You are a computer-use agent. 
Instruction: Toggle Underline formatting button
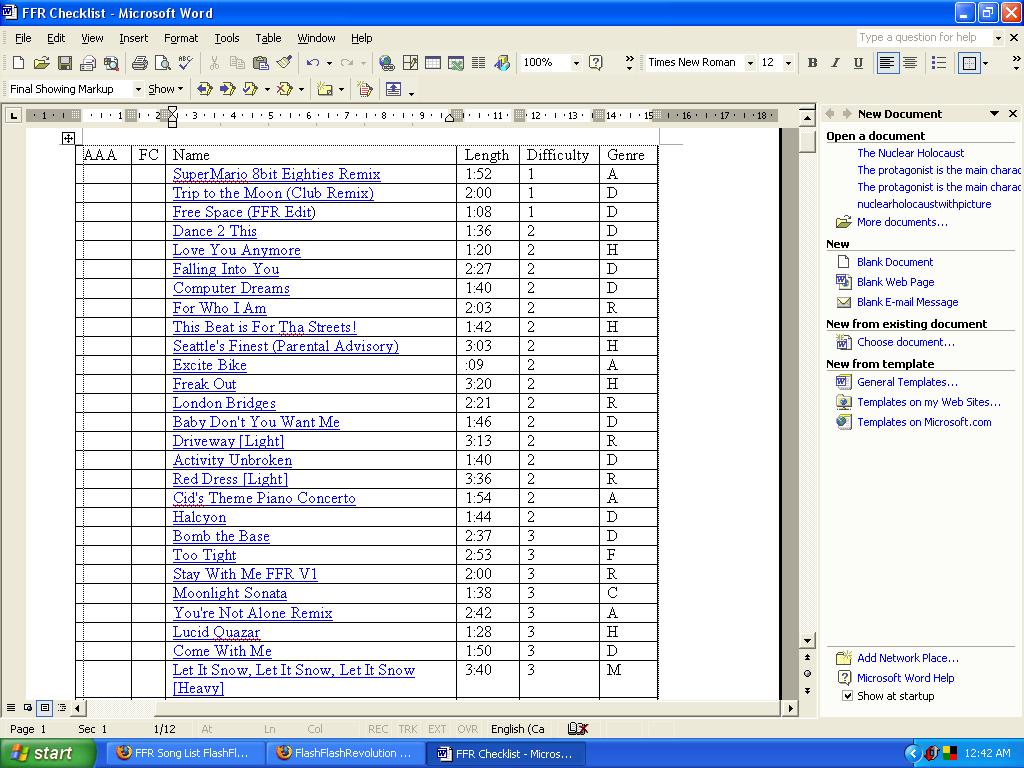[858, 63]
